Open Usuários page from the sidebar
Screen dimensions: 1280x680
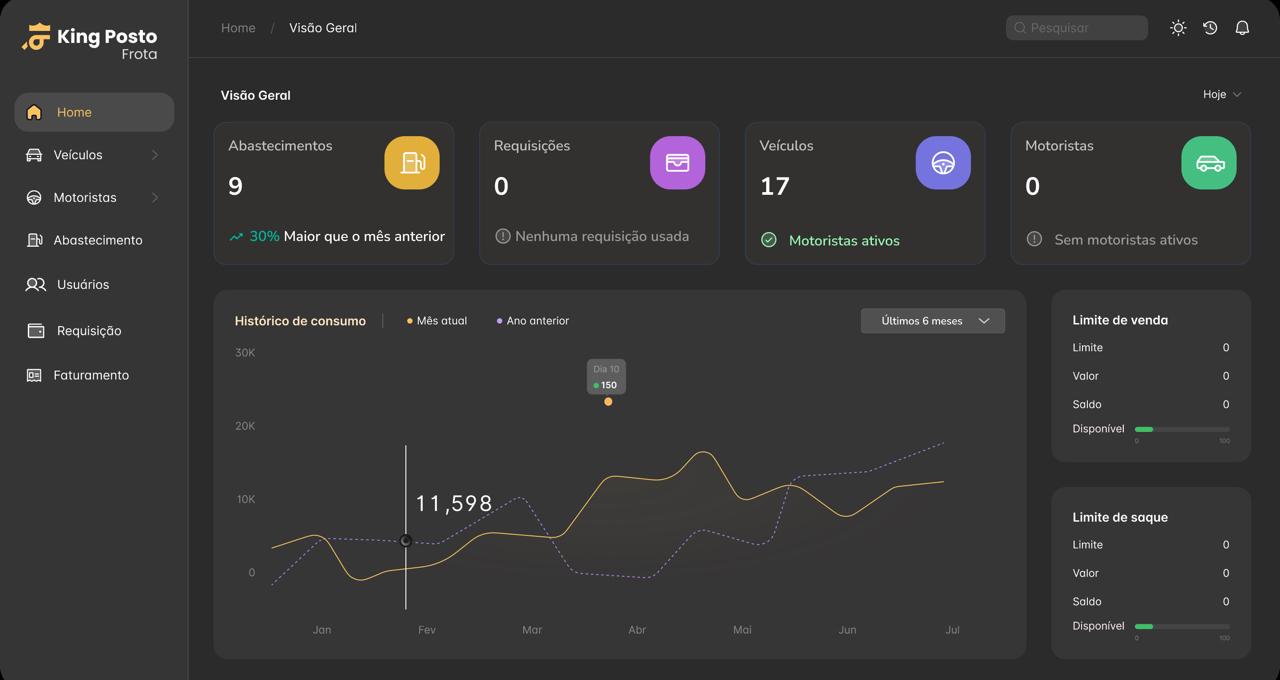point(82,285)
